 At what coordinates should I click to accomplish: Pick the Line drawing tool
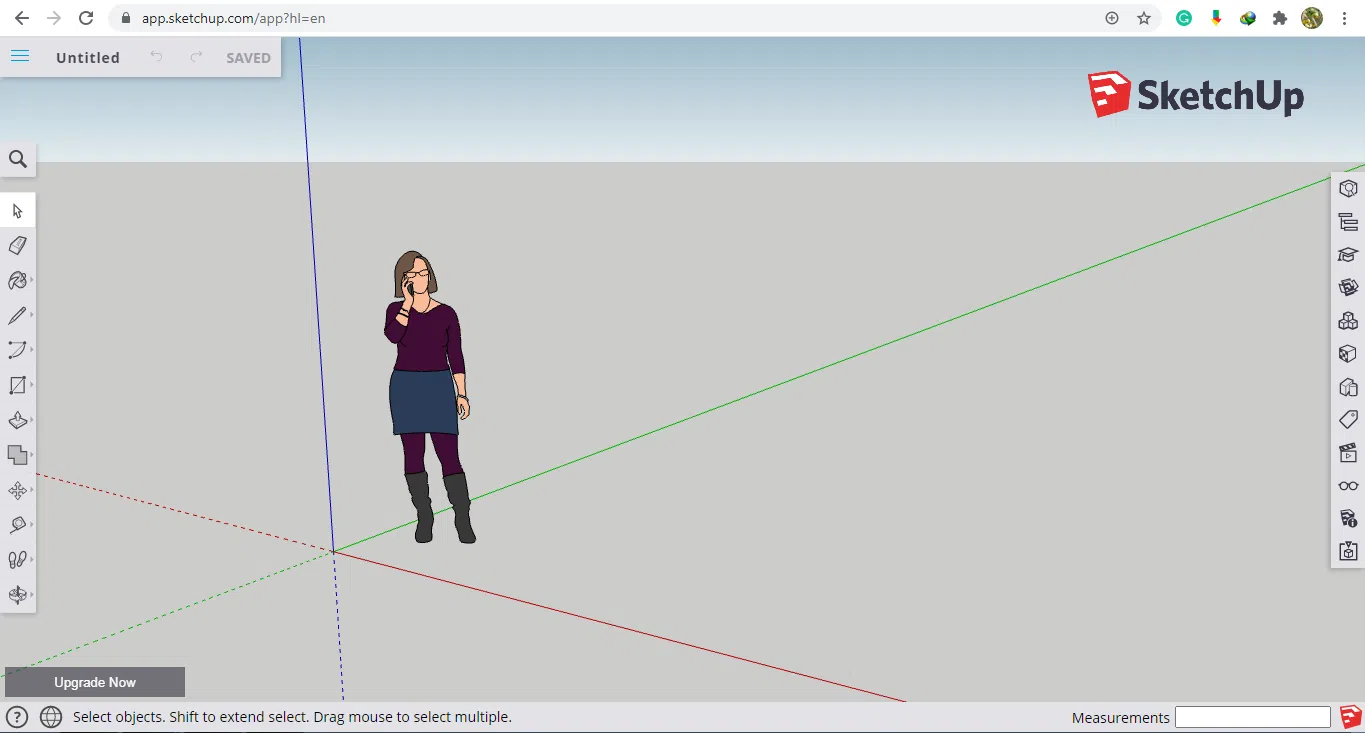point(18,314)
